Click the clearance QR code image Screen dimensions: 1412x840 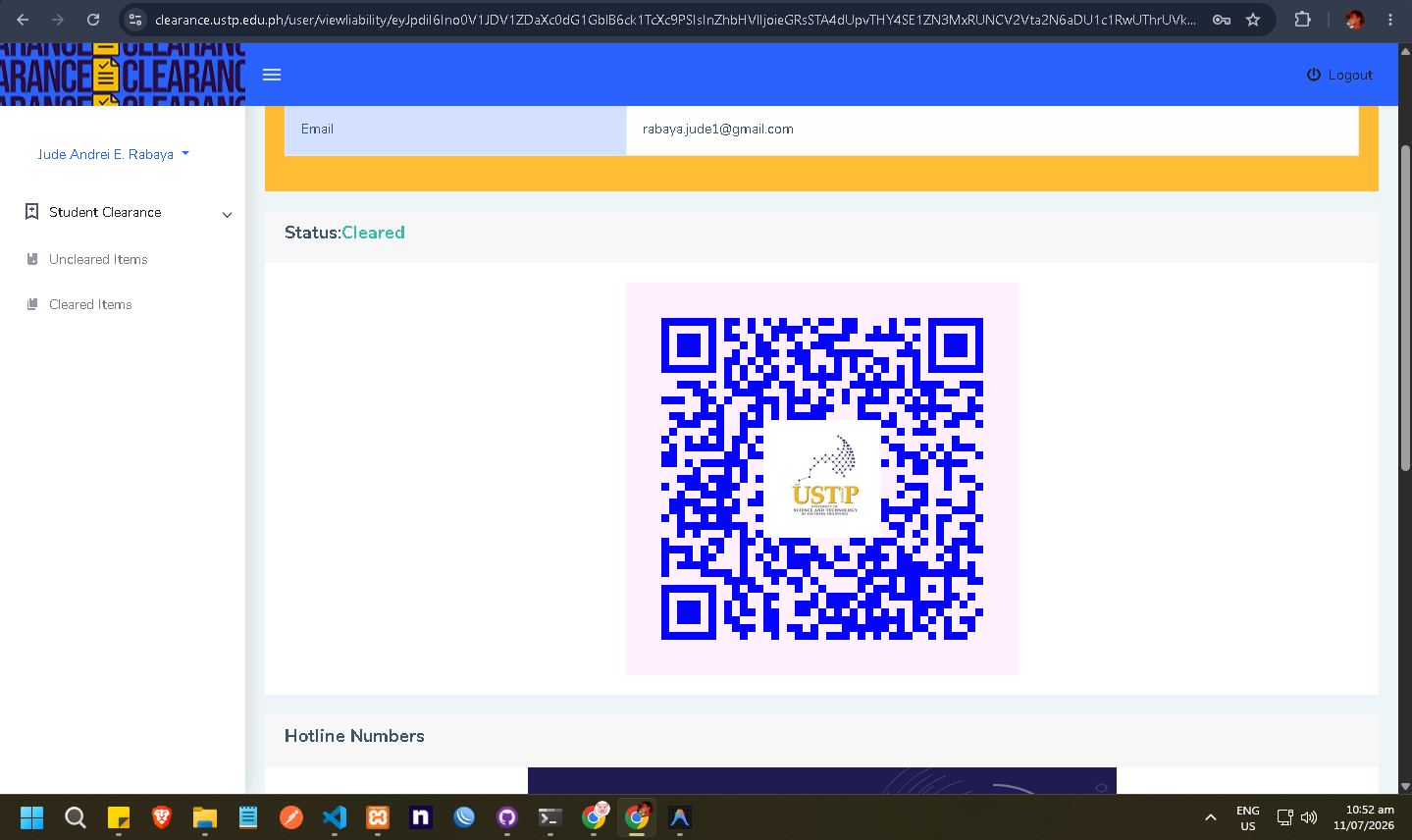tap(822, 479)
